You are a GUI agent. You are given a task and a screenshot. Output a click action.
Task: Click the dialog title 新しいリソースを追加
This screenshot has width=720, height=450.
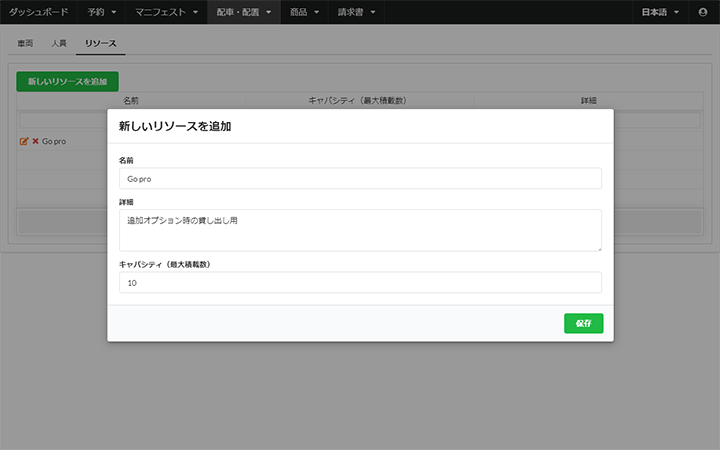tap(175, 126)
